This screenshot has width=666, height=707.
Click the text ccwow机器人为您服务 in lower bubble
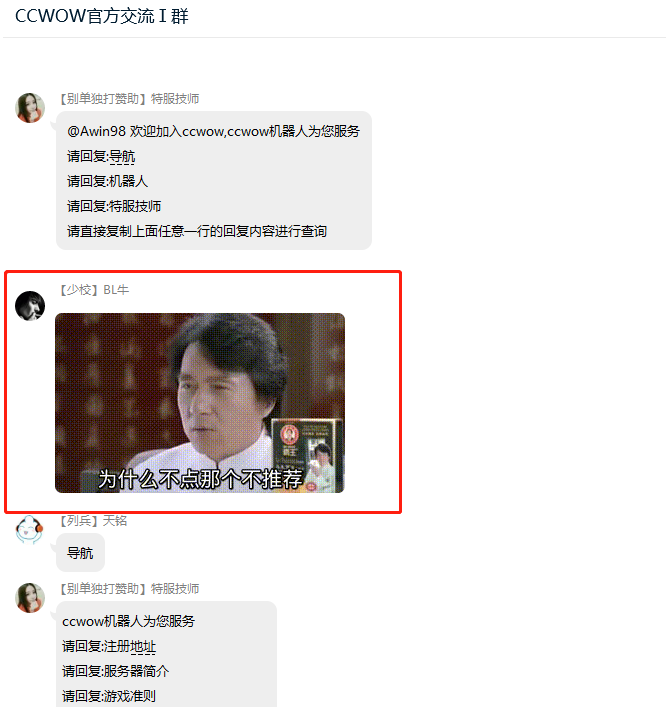point(129,621)
